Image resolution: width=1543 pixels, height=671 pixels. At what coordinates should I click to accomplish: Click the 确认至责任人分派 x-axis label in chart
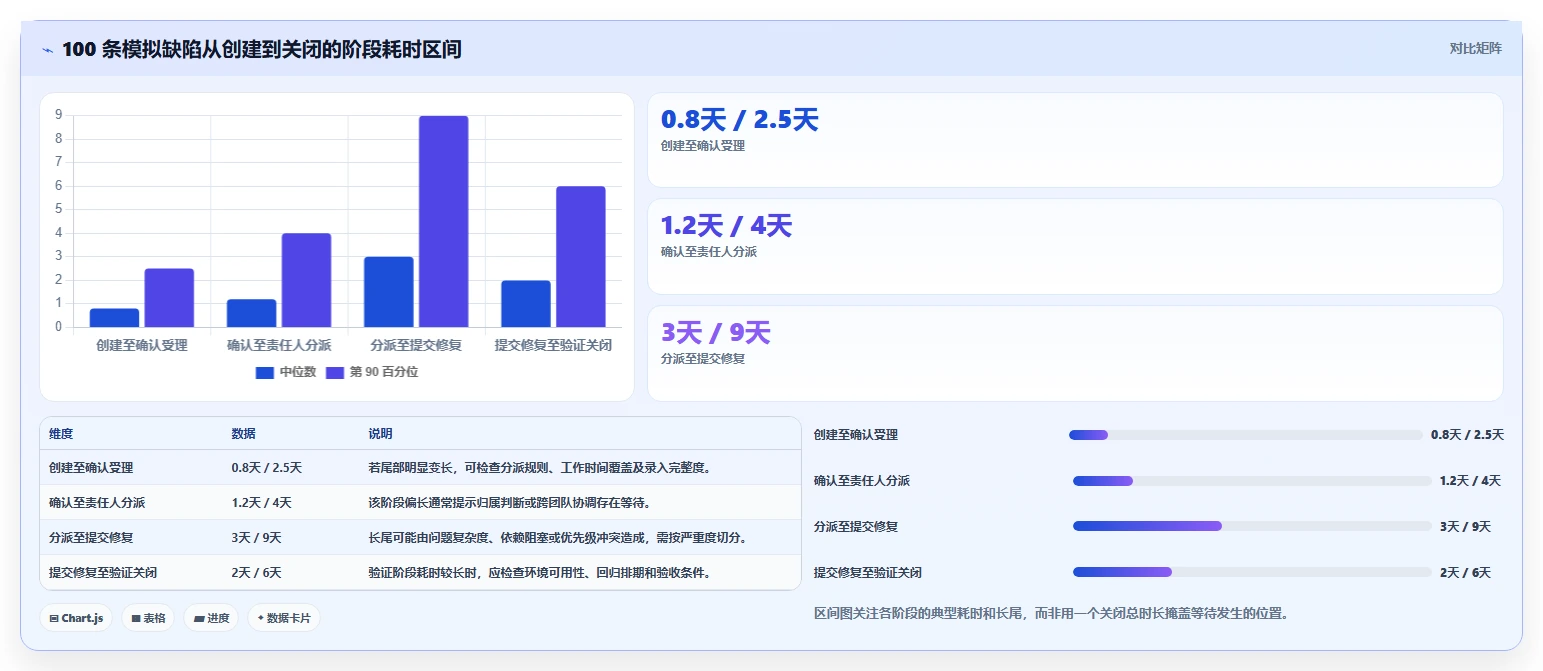point(279,345)
